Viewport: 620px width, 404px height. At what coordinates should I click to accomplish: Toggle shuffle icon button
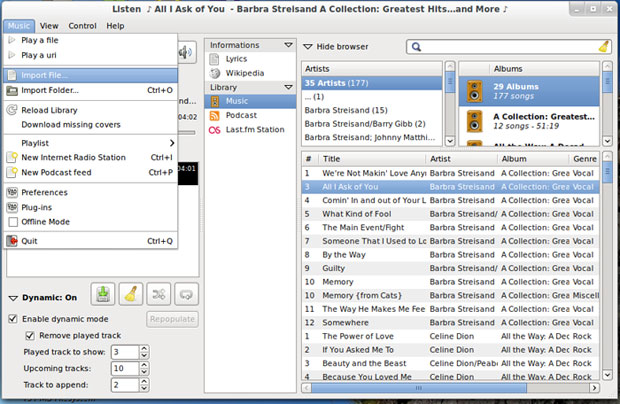[159, 294]
